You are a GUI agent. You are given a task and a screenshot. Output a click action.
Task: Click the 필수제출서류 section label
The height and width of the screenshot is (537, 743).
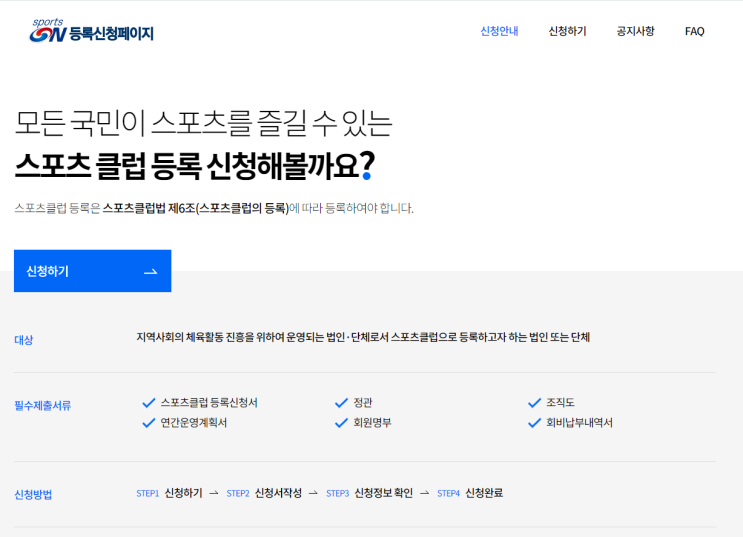(x=43, y=406)
